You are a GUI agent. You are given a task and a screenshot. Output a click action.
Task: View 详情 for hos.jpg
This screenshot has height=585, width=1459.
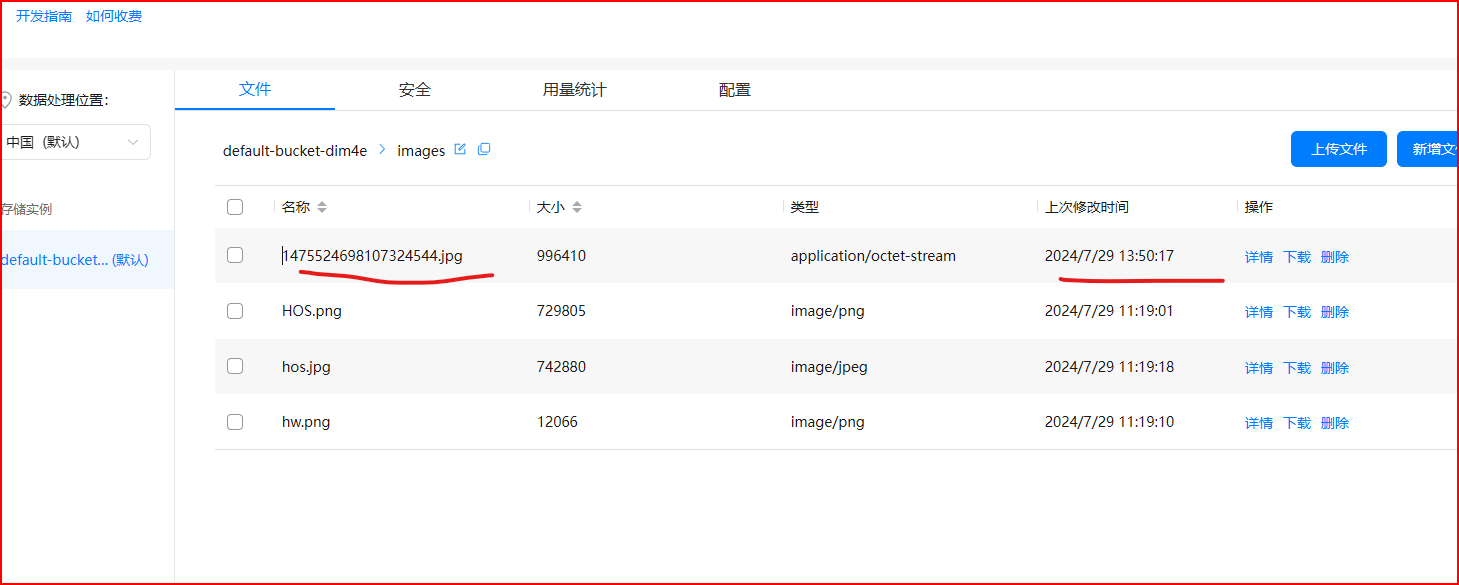pyautogui.click(x=1259, y=368)
